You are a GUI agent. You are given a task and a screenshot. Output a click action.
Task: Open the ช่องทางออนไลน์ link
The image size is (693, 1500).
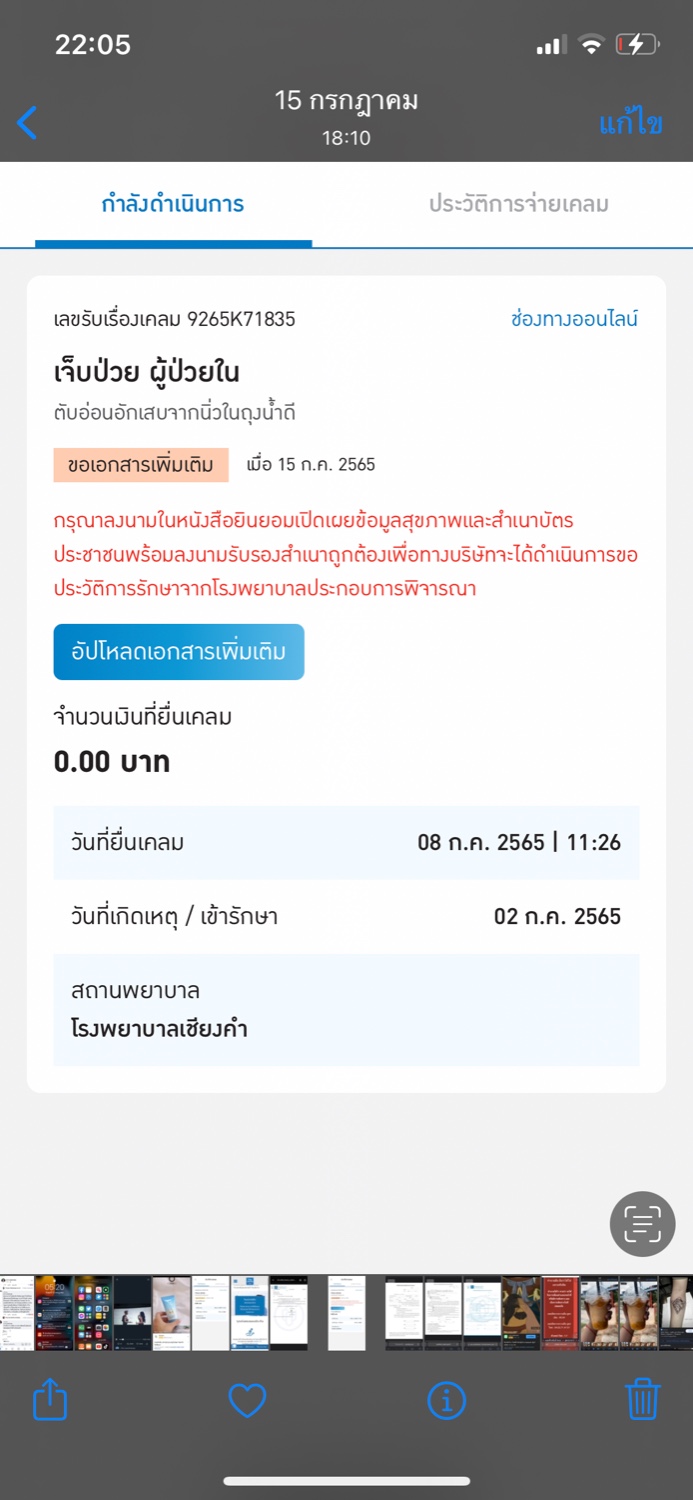click(574, 319)
